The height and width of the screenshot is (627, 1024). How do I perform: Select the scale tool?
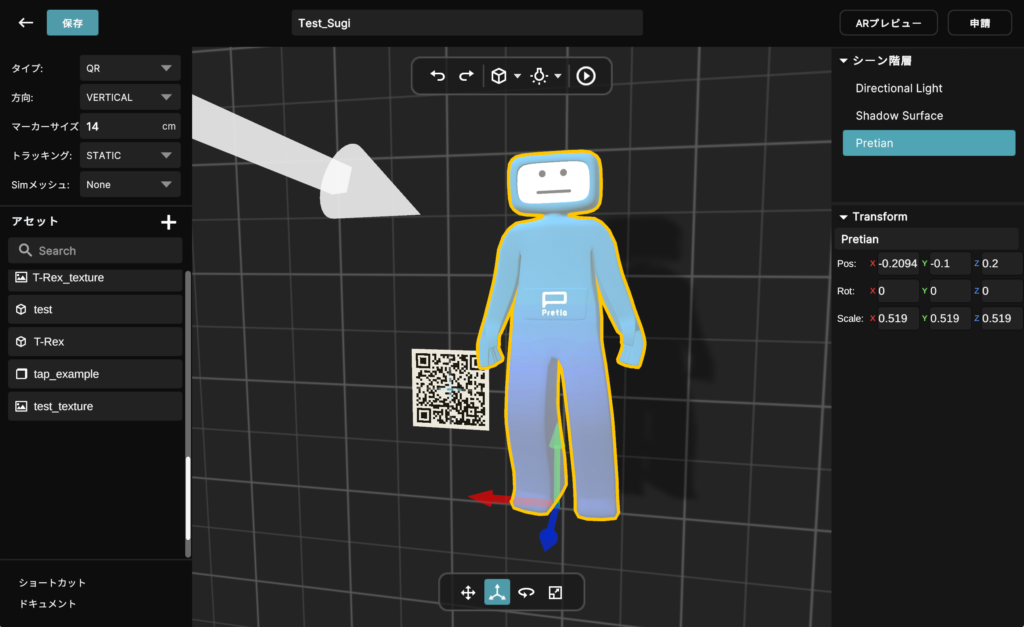pyautogui.click(x=555, y=592)
